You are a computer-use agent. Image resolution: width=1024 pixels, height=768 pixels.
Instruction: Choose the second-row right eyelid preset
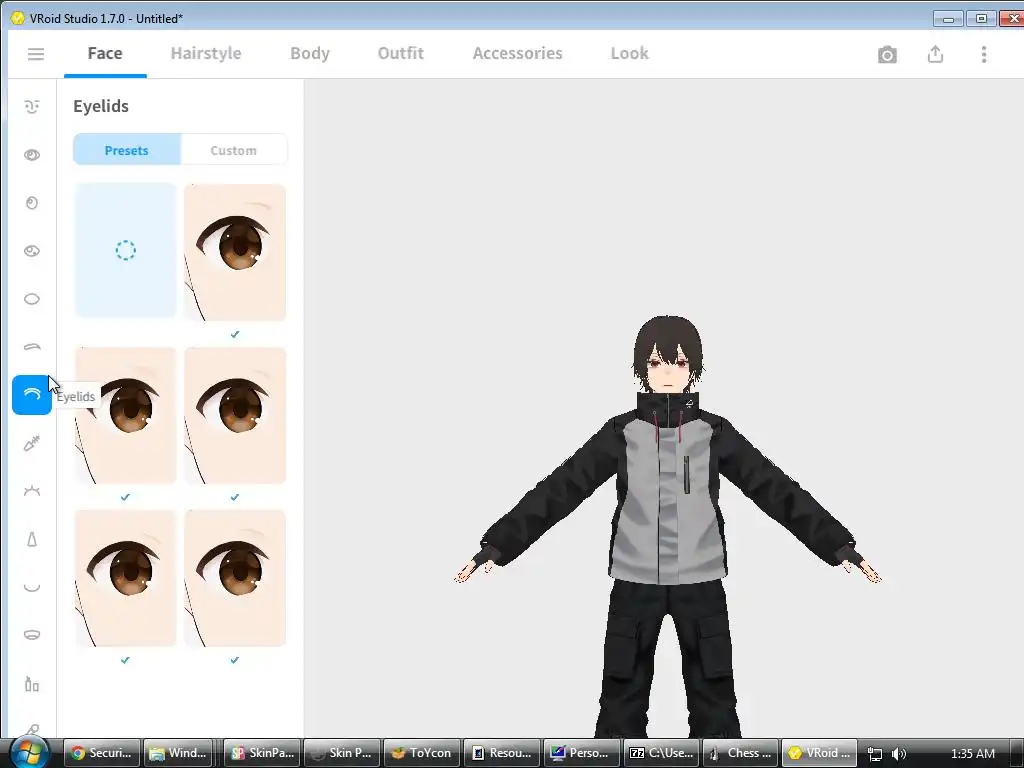pos(235,415)
